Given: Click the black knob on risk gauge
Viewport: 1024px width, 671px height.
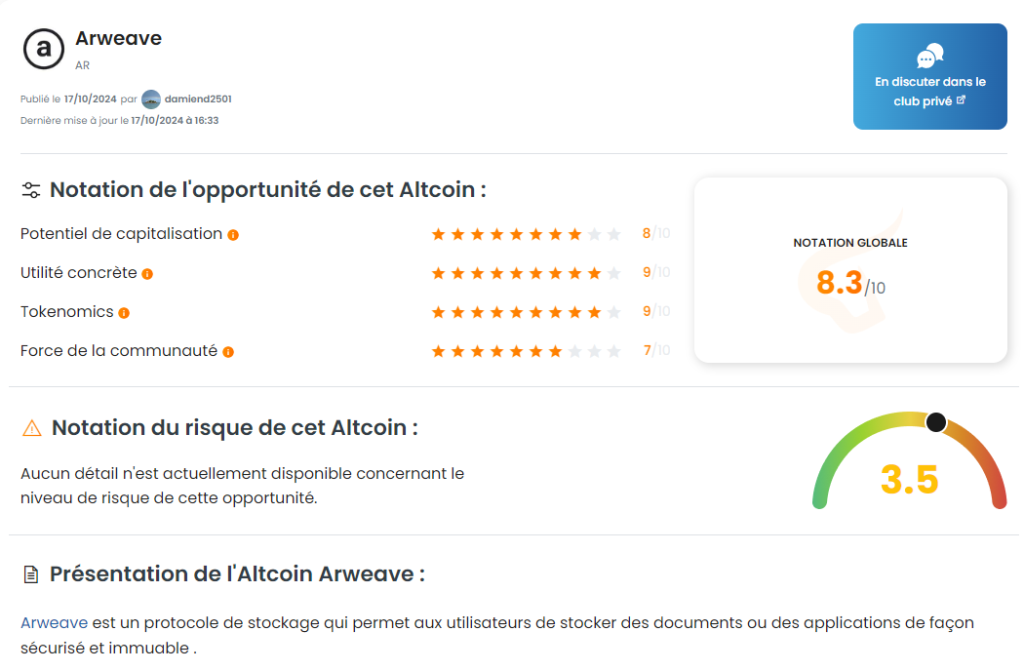Looking at the screenshot, I should [936, 422].
